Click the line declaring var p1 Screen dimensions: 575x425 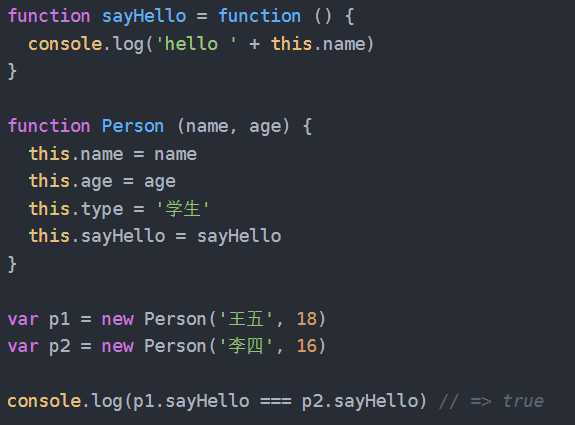pyautogui.click(x=167, y=319)
